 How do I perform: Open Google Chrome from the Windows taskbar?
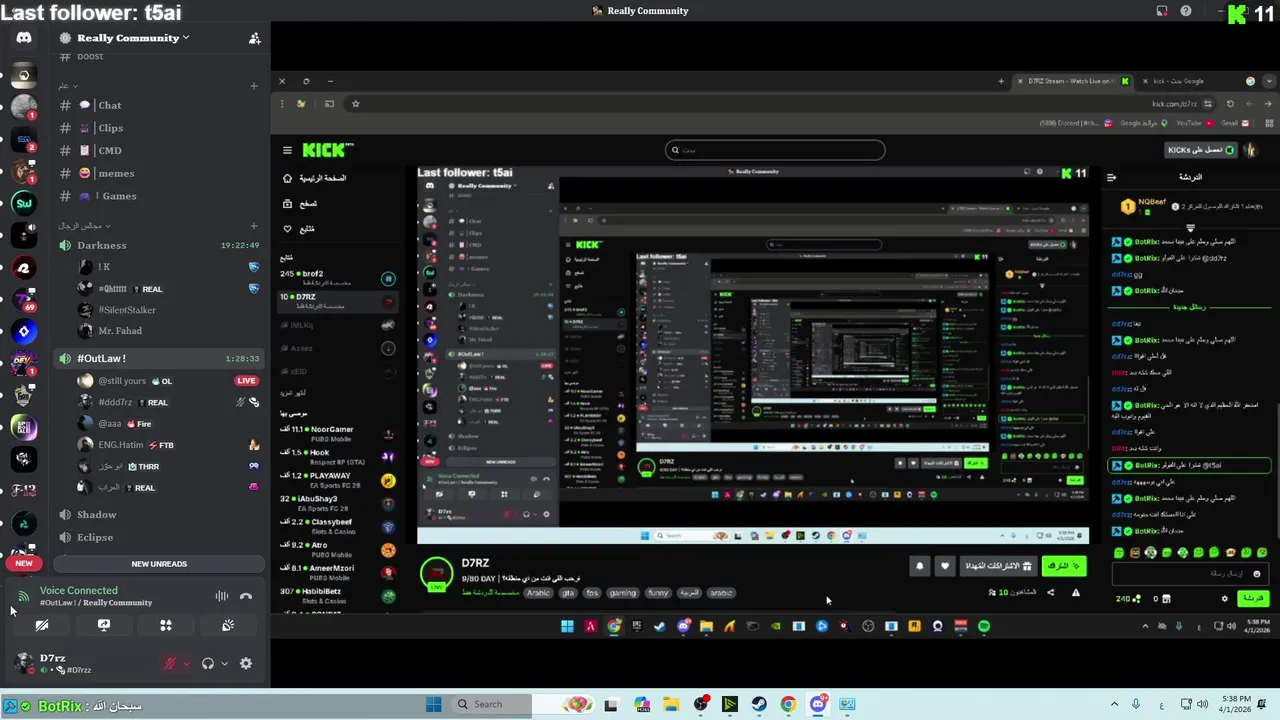point(788,704)
